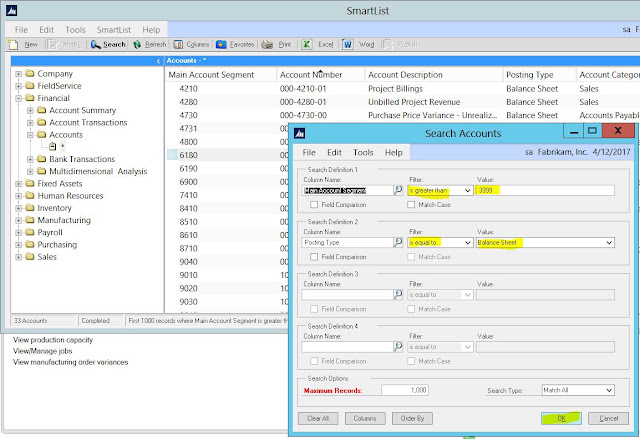Click lookup icon for Search Definition 1 column
This screenshot has width=640, height=439.
tap(398, 190)
